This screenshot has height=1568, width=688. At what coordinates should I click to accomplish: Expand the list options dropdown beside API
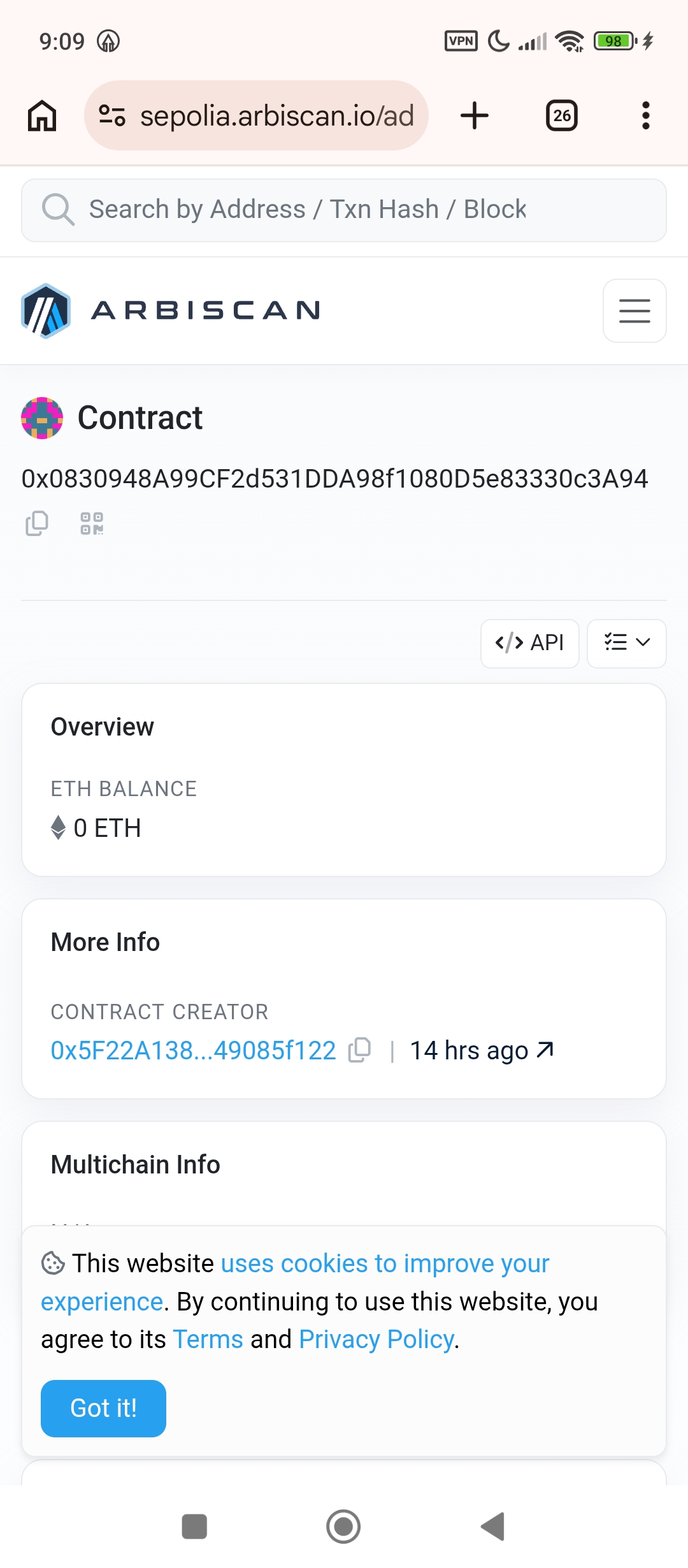click(627, 643)
